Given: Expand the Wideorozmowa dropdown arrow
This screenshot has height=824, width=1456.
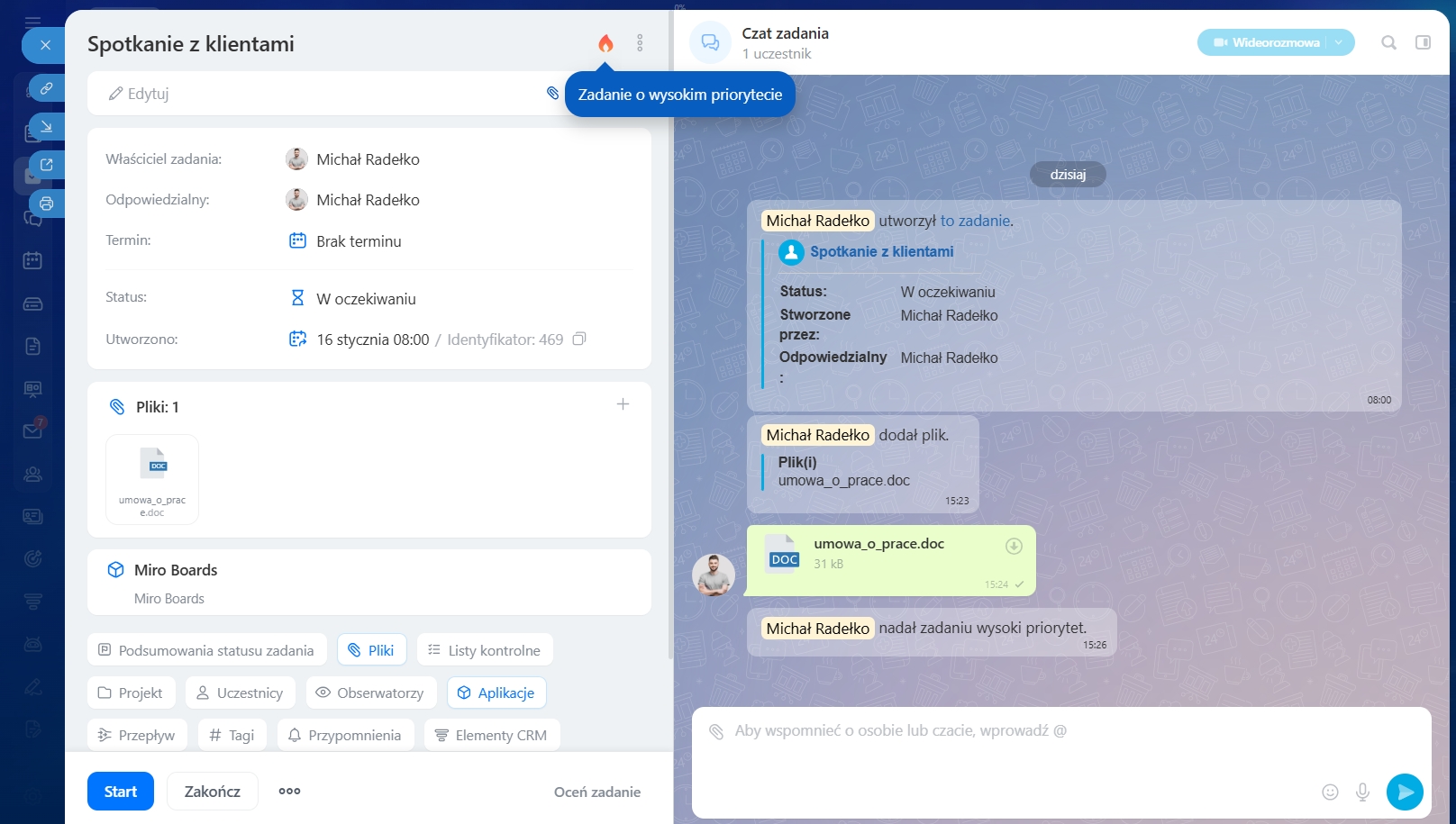Looking at the screenshot, I should click(x=1340, y=42).
